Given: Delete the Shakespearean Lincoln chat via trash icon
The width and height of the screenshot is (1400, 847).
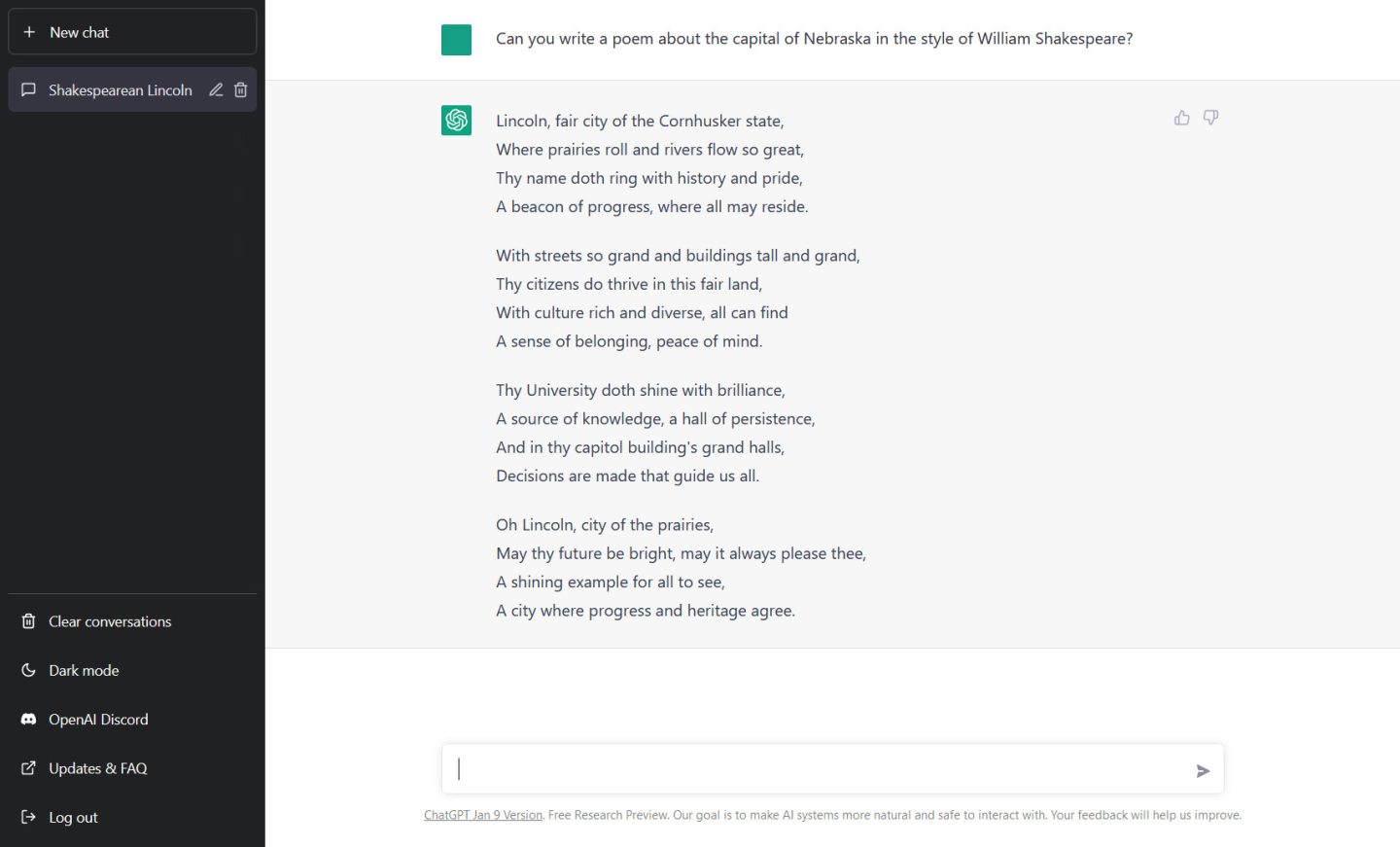Looking at the screenshot, I should [240, 89].
